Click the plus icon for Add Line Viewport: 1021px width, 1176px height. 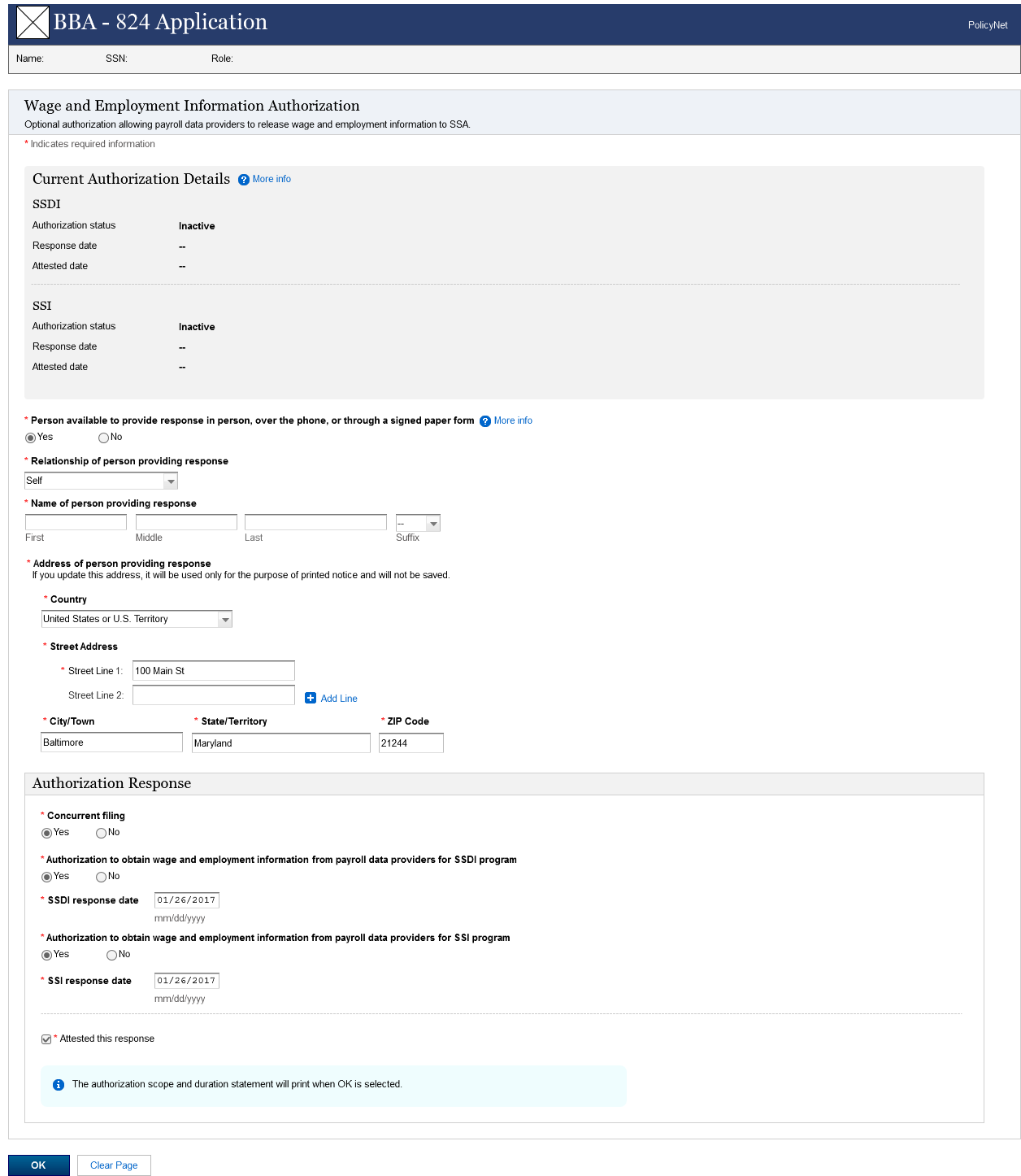pyautogui.click(x=311, y=698)
